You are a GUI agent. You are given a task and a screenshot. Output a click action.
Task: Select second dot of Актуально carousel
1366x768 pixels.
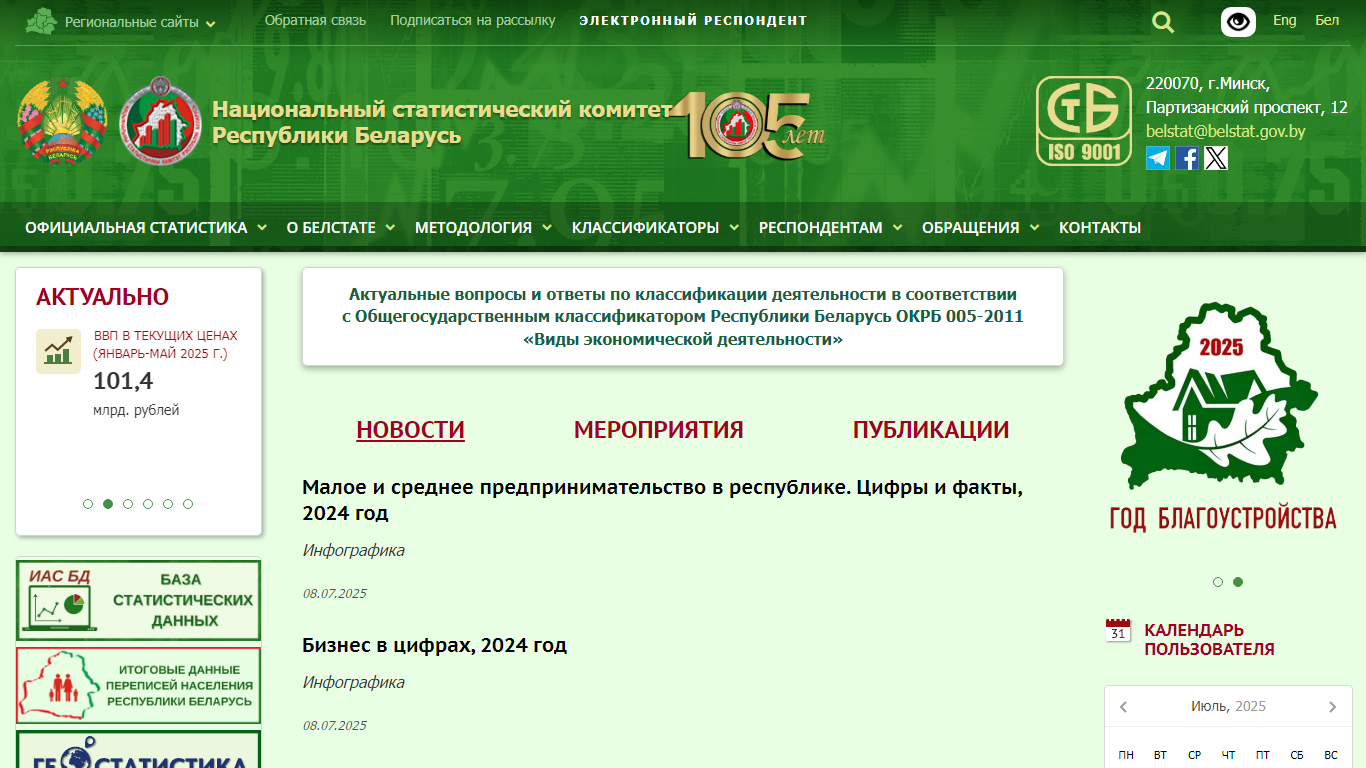pos(108,504)
